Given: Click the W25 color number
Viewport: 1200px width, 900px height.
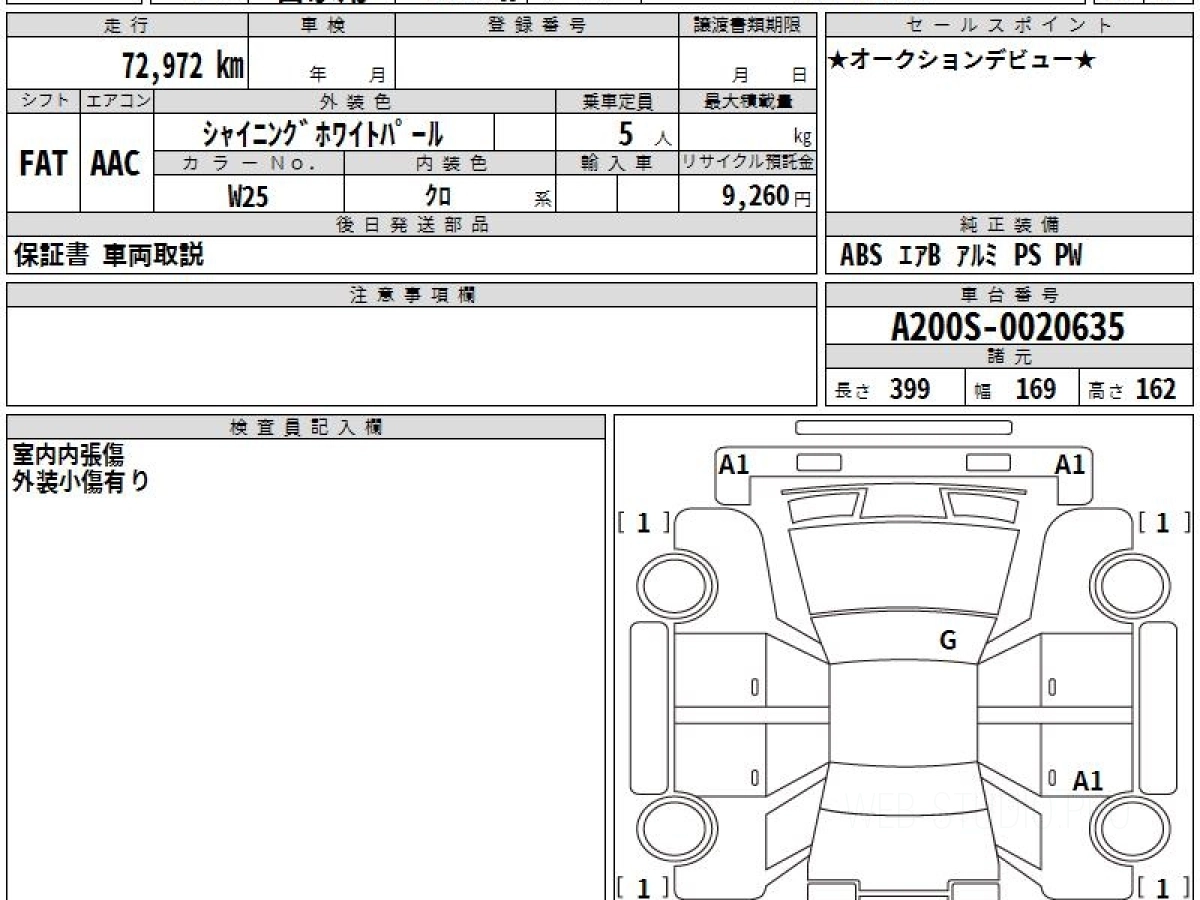Looking at the screenshot, I should [248, 196].
